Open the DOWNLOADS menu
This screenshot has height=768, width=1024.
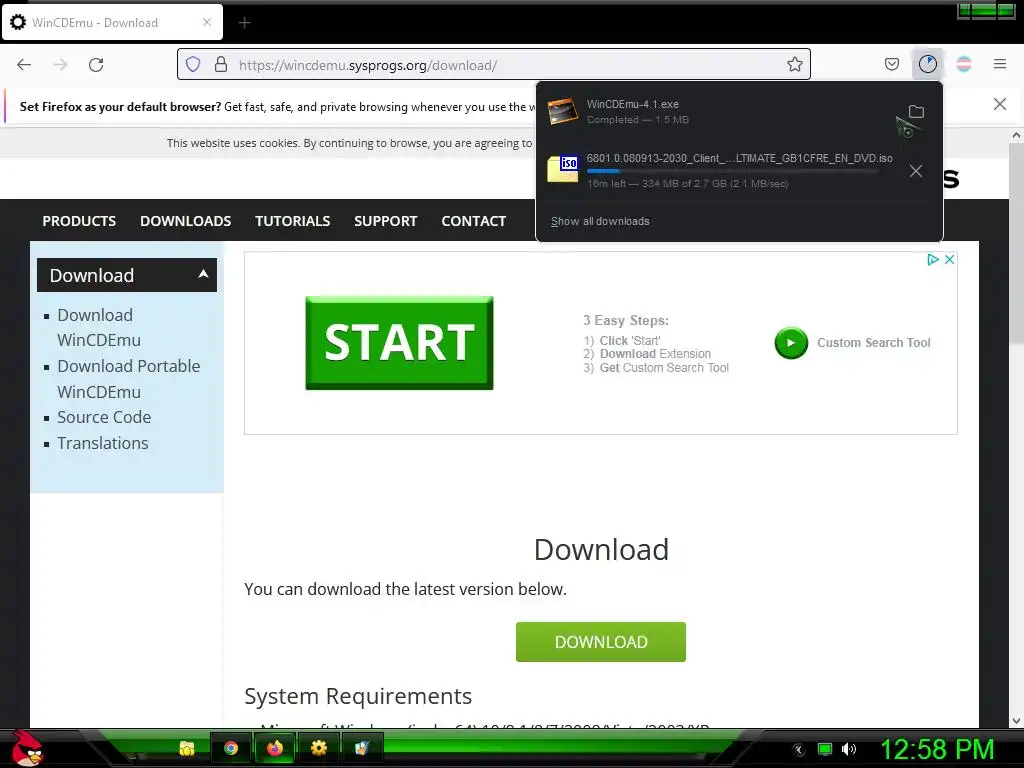click(x=185, y=221)
